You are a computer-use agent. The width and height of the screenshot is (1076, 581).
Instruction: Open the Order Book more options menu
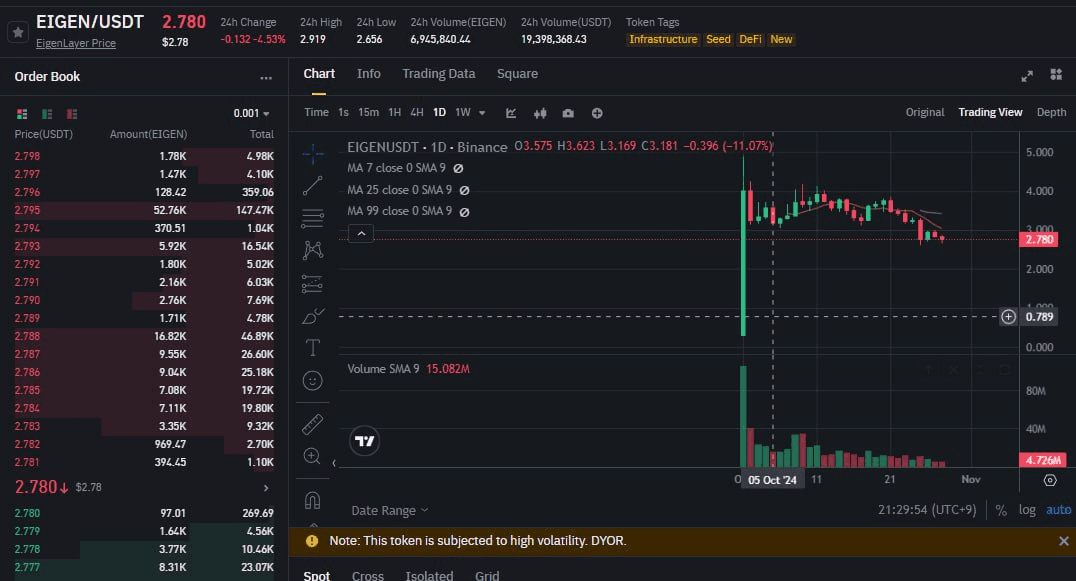pos(266,78)
